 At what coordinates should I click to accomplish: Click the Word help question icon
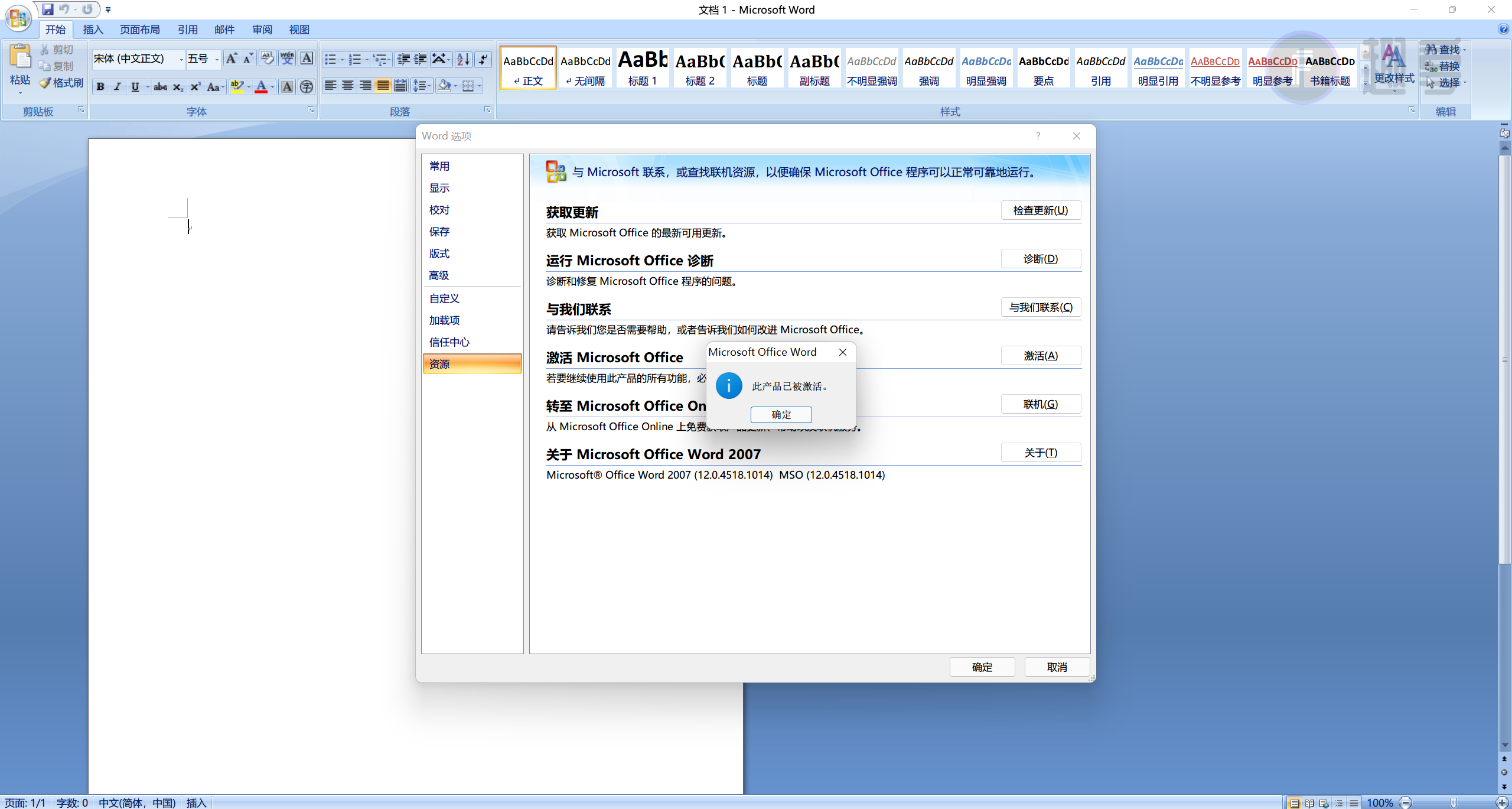1503,30
